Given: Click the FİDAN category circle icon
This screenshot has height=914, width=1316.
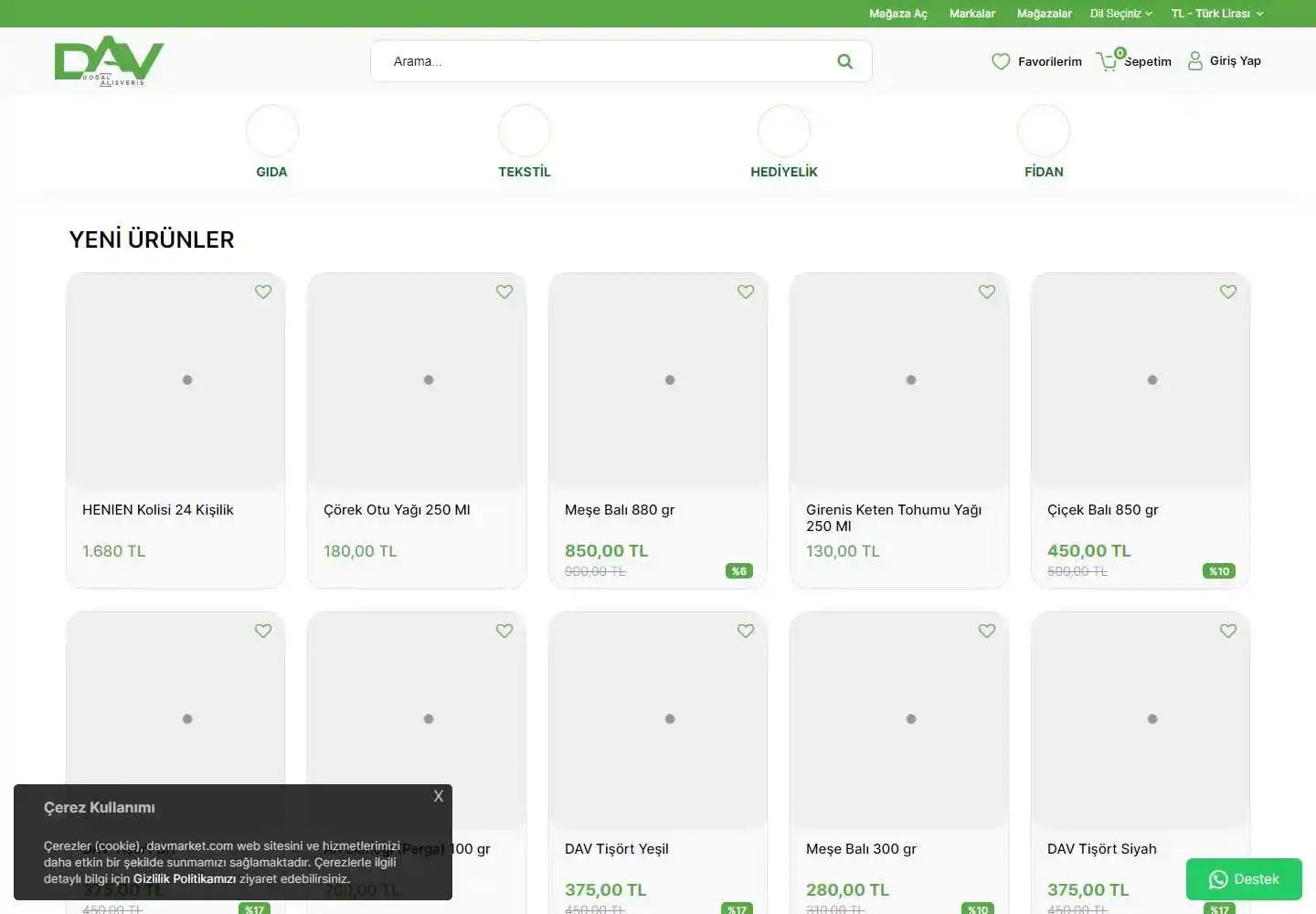Looking at the screenshot, I should pos(1044,131).
